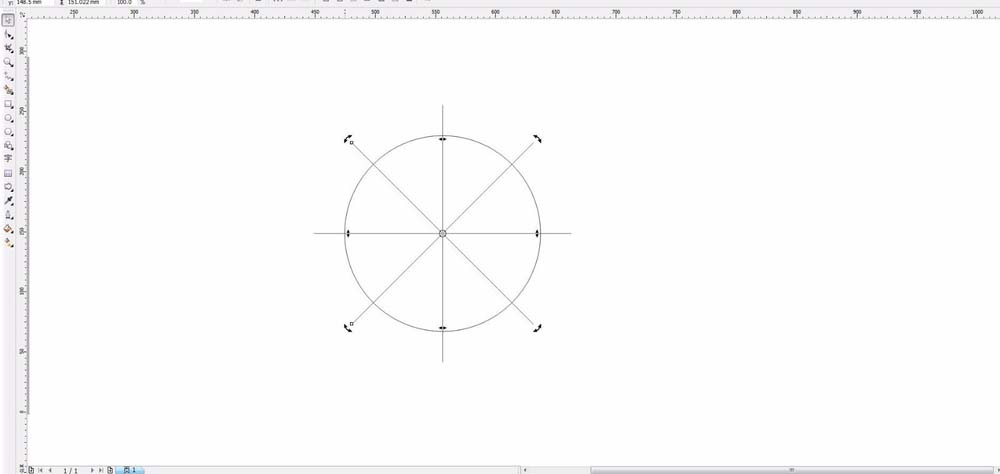Select the Smart Fill tool

click(x=8, y=90)
